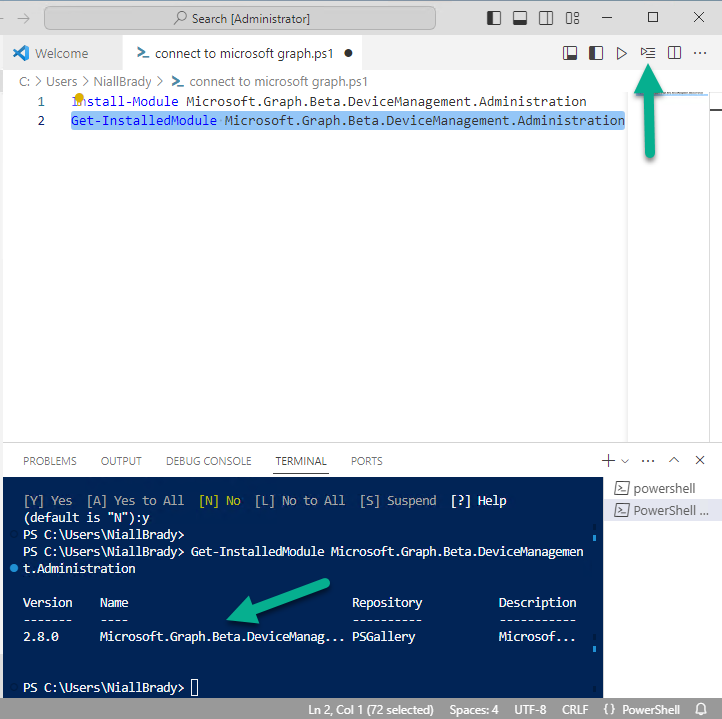Click line number 2 in gutter
This screenshot has width=722, height=719.
coord(41,121)
